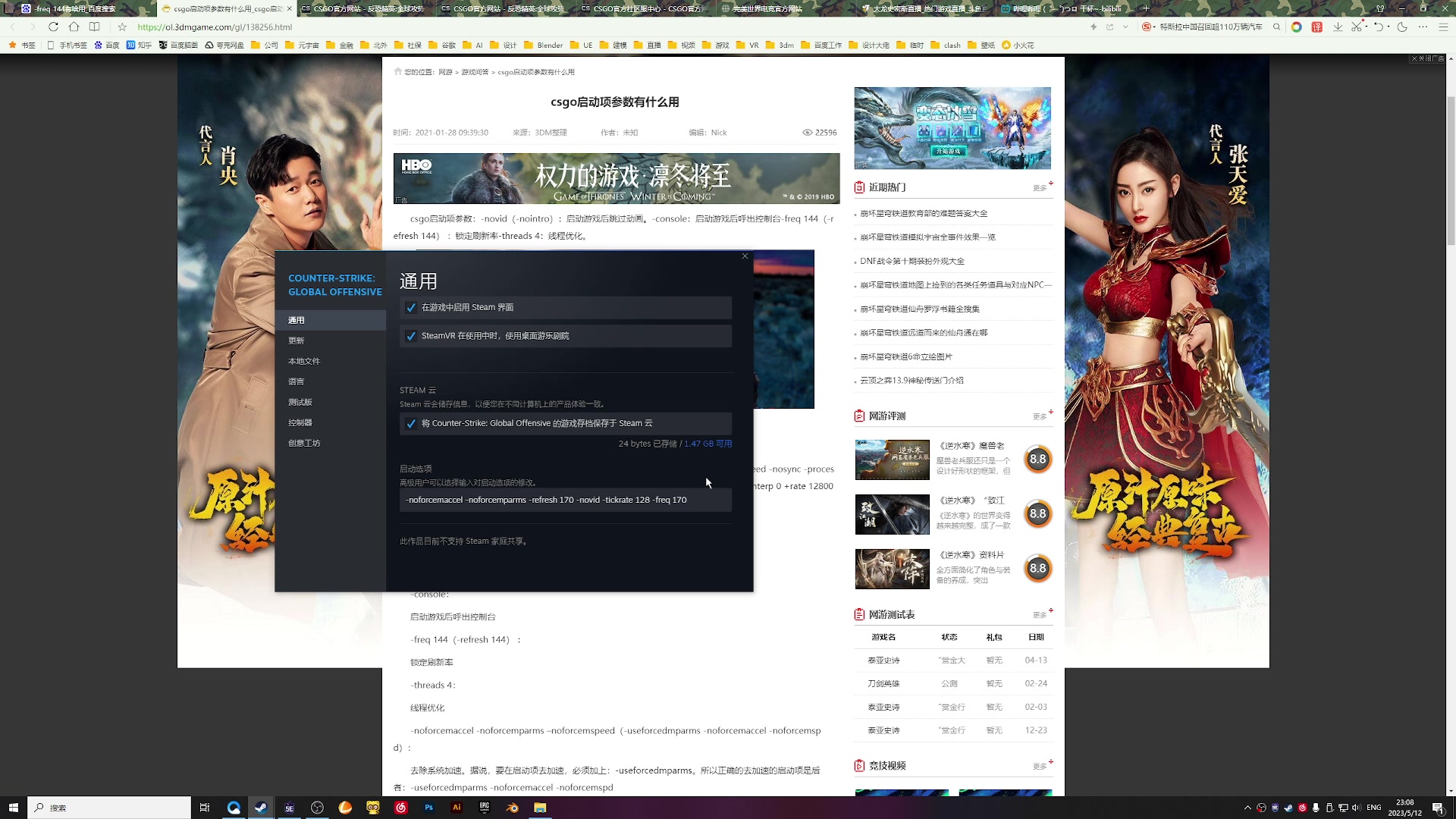Open the downloads arrow icon
The height and width of the screenshot is (819, 1456).
[x=1338, y=27]
